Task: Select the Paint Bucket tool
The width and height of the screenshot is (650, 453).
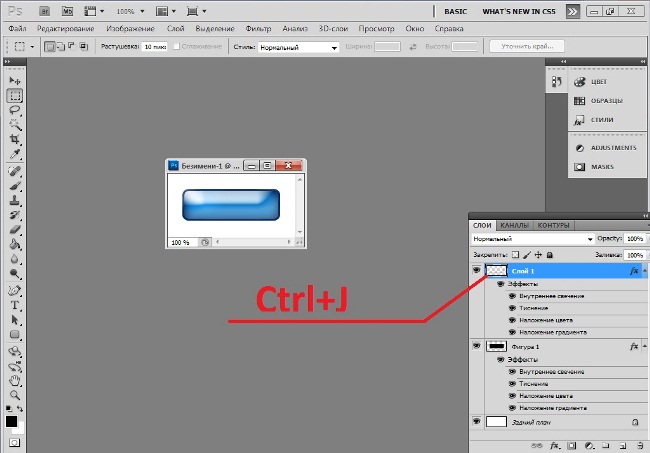Action: click(15, 244)
